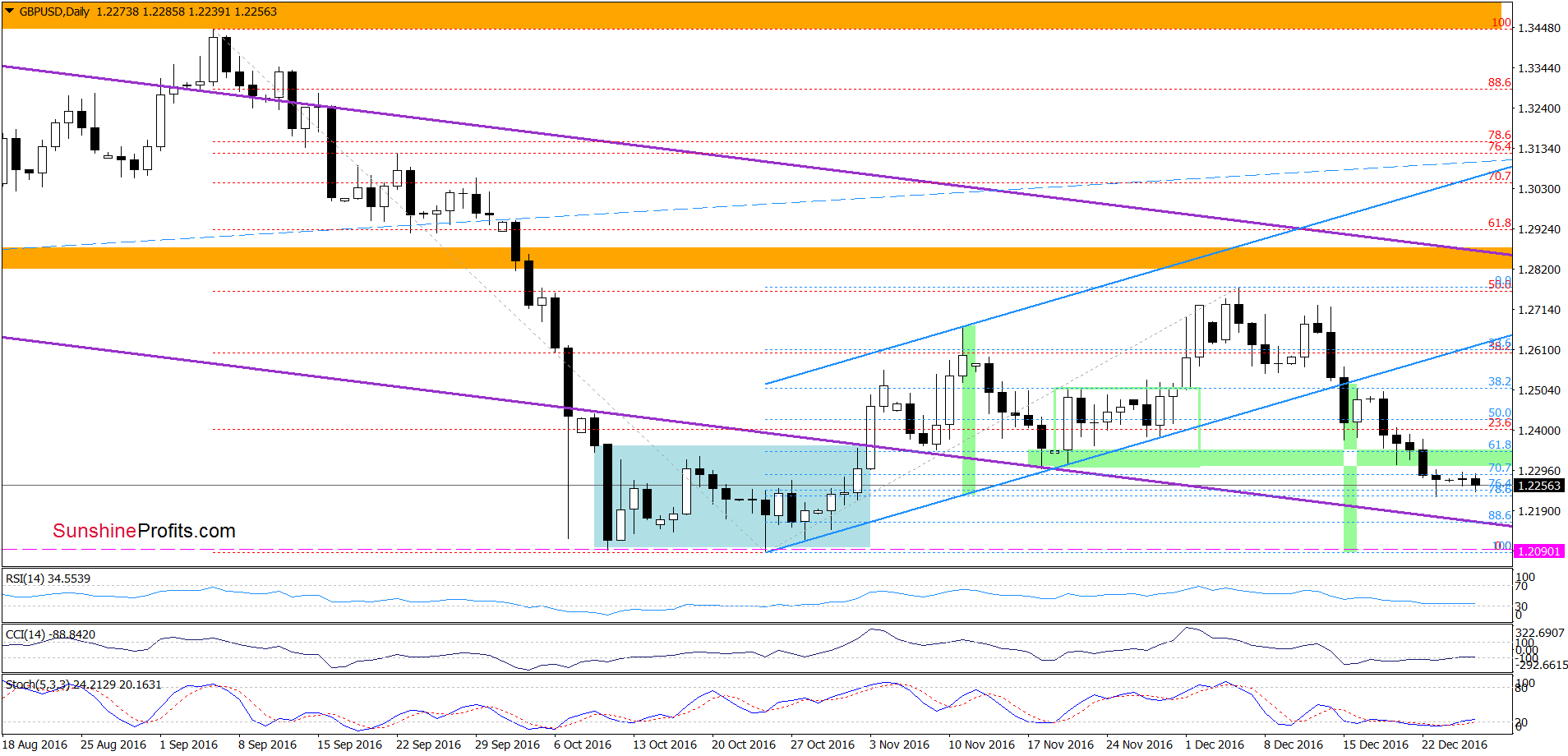Click the 1.27140 price scale value
Image resolution: width=1568 pixels, height=756 pixels.
click(1538, 310)
